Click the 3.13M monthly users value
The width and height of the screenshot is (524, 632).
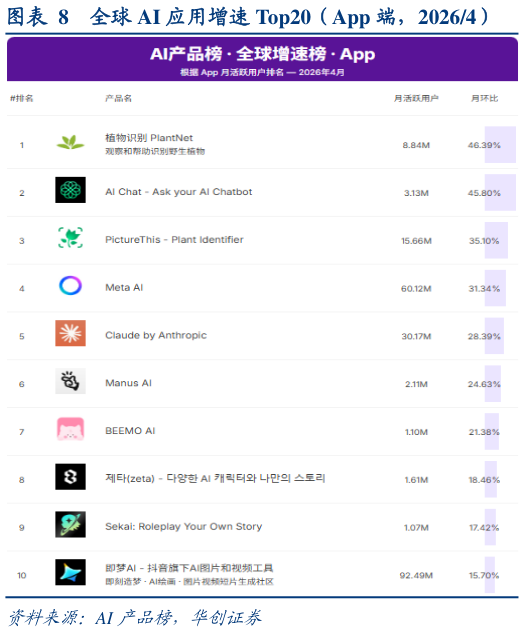click(x=416, y=193)
